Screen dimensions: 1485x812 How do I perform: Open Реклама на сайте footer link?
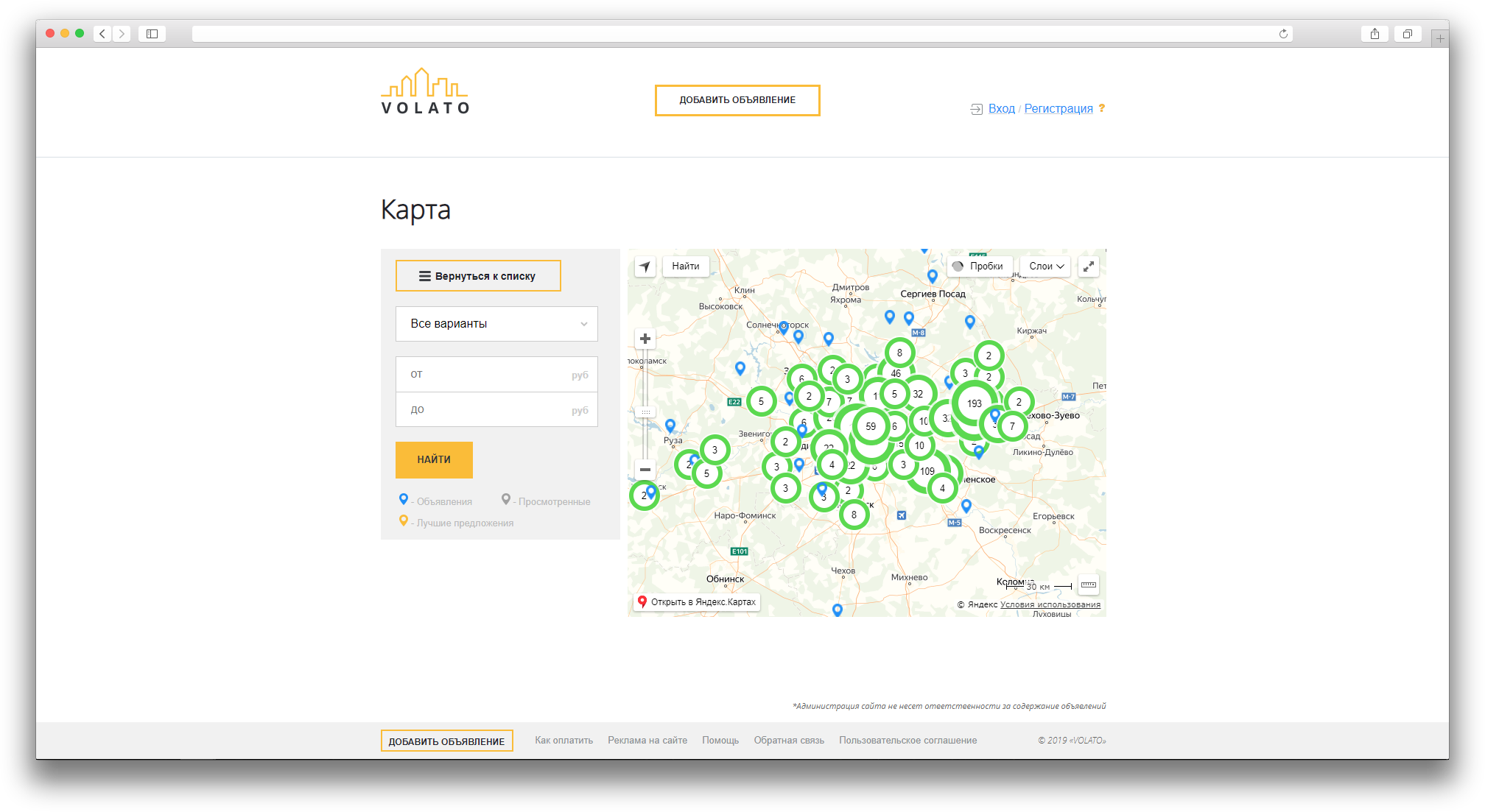pyautogui.click(x=647, y=741)
